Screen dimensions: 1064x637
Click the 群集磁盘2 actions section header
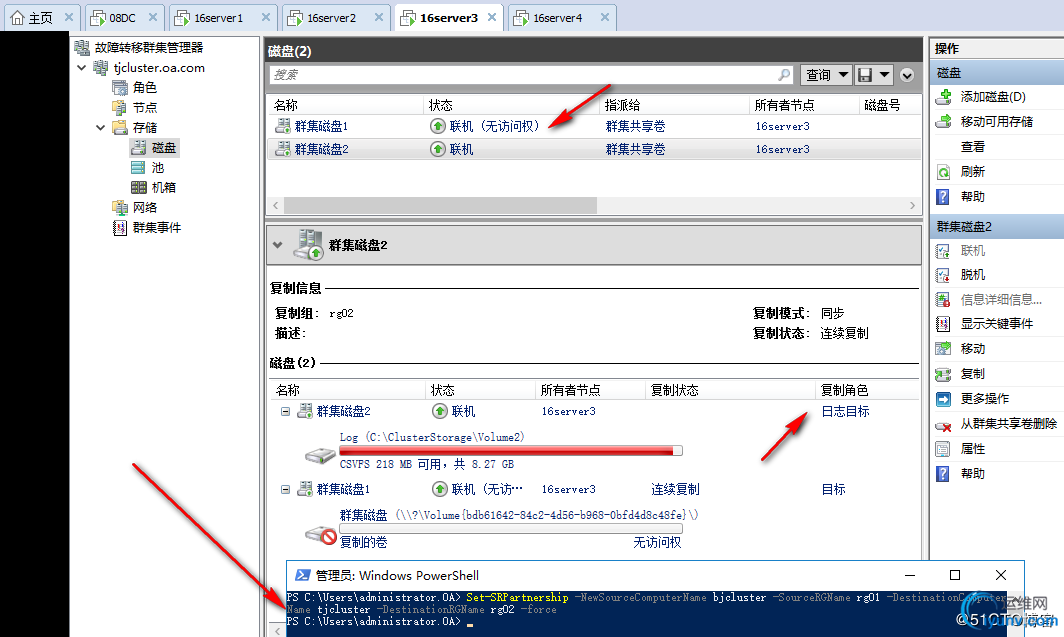click(997, 227)
